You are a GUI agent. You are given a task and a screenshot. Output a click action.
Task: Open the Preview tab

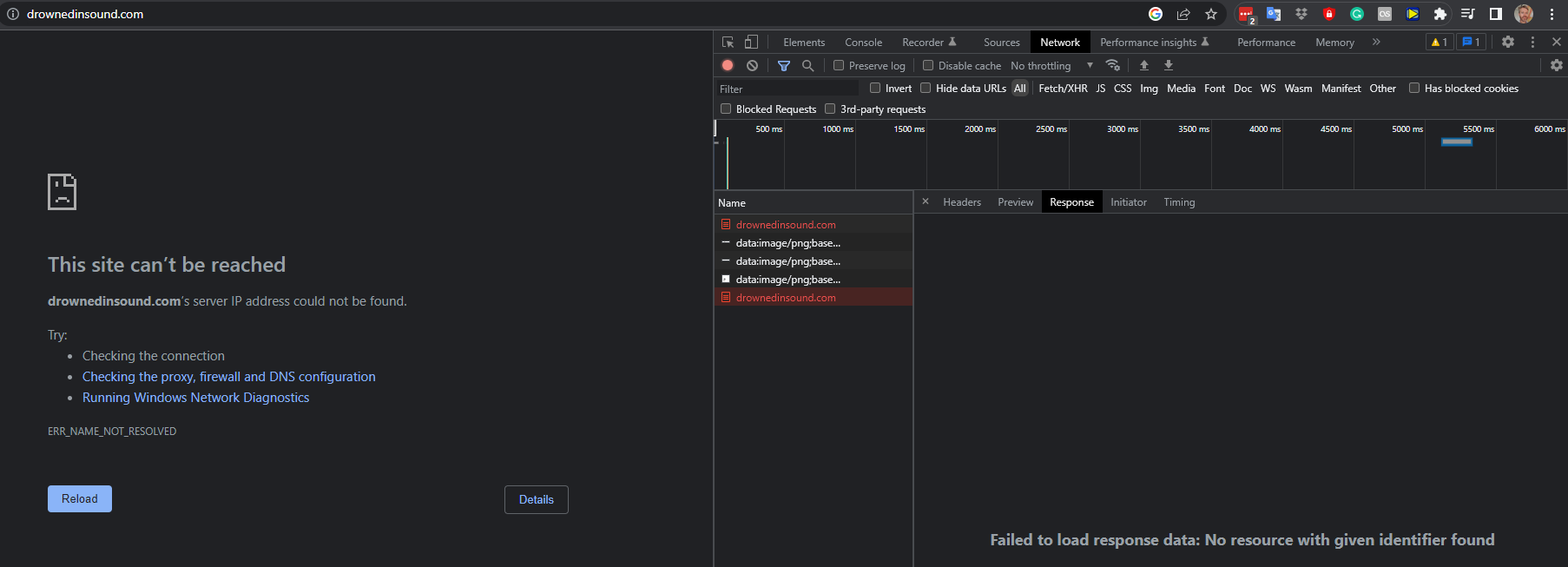pyautogui.click(x=1015, y=201)
